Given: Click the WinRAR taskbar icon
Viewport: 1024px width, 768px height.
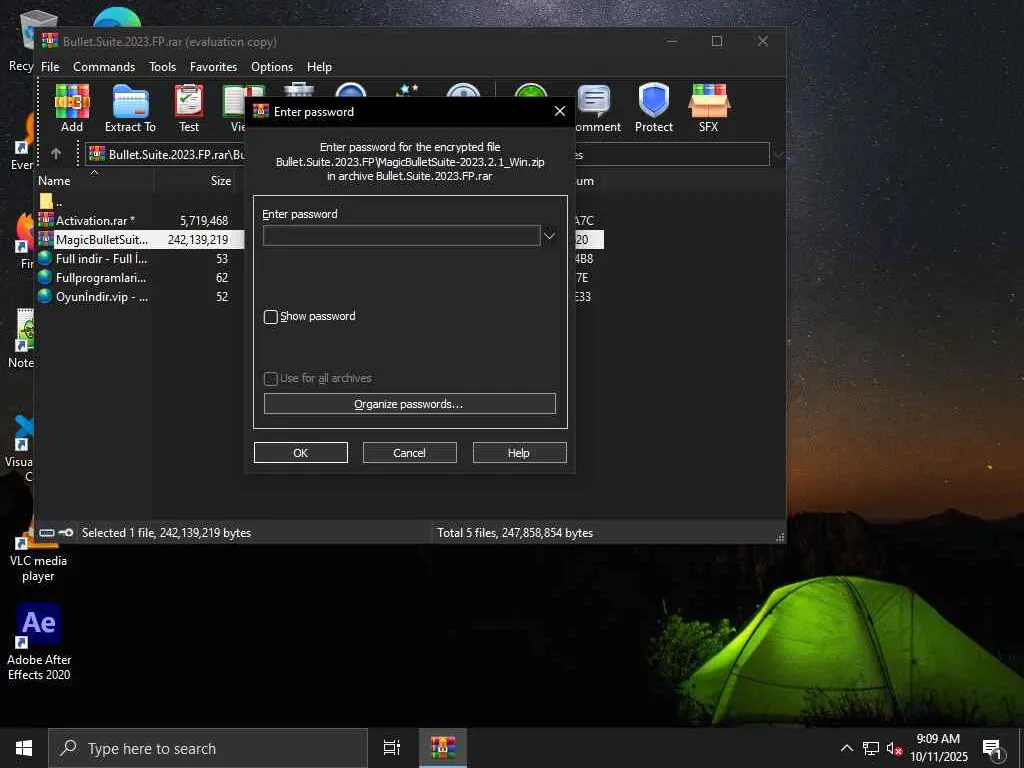Looking at the screenshot, I should click(442, 748).
